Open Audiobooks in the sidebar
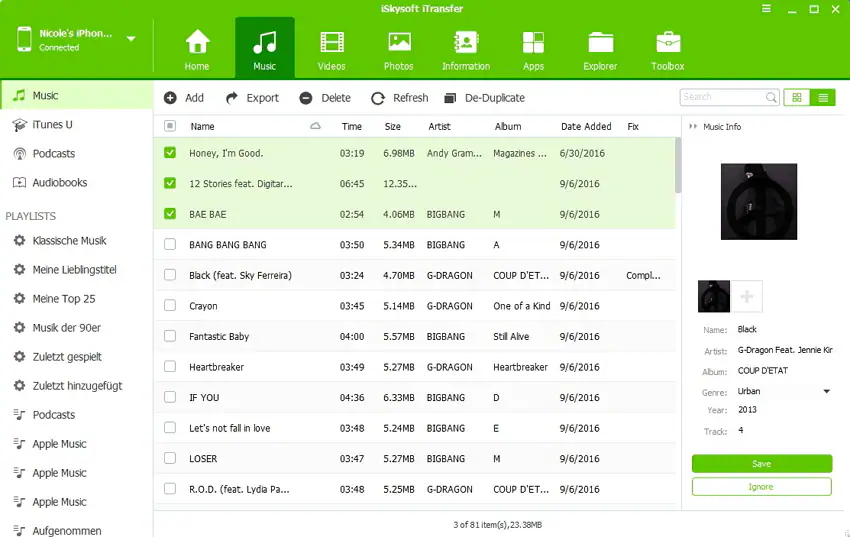 (x=76, y=183)
